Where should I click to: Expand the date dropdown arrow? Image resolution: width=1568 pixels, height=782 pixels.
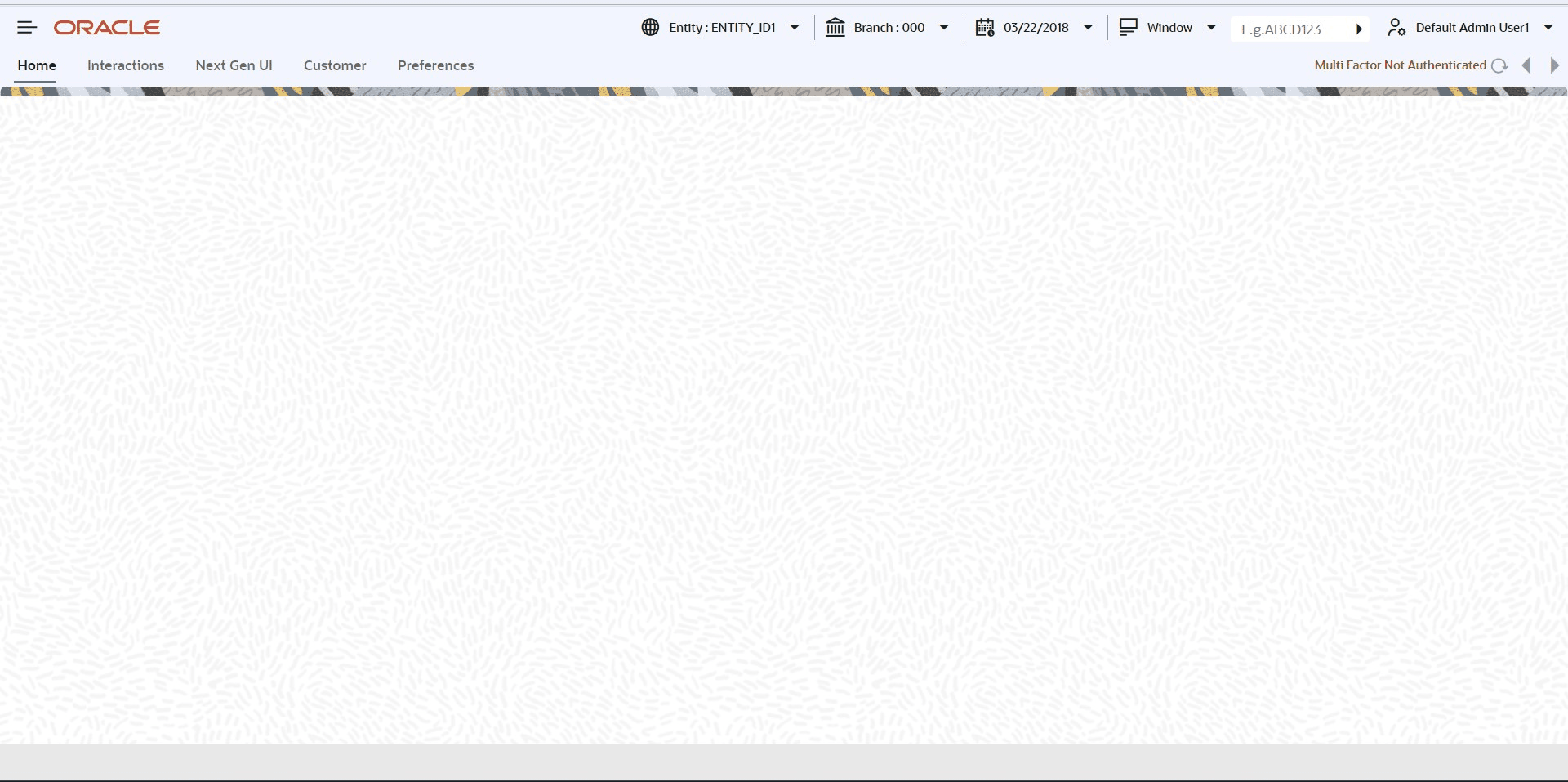[x=1088, y=28]
